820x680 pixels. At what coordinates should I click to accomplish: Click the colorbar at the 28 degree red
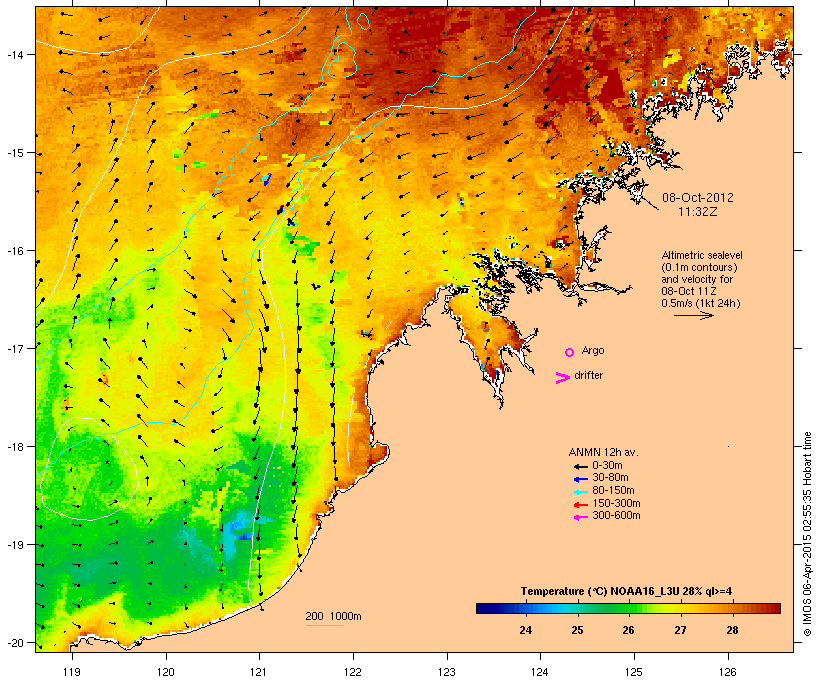[x=732, y=608]
